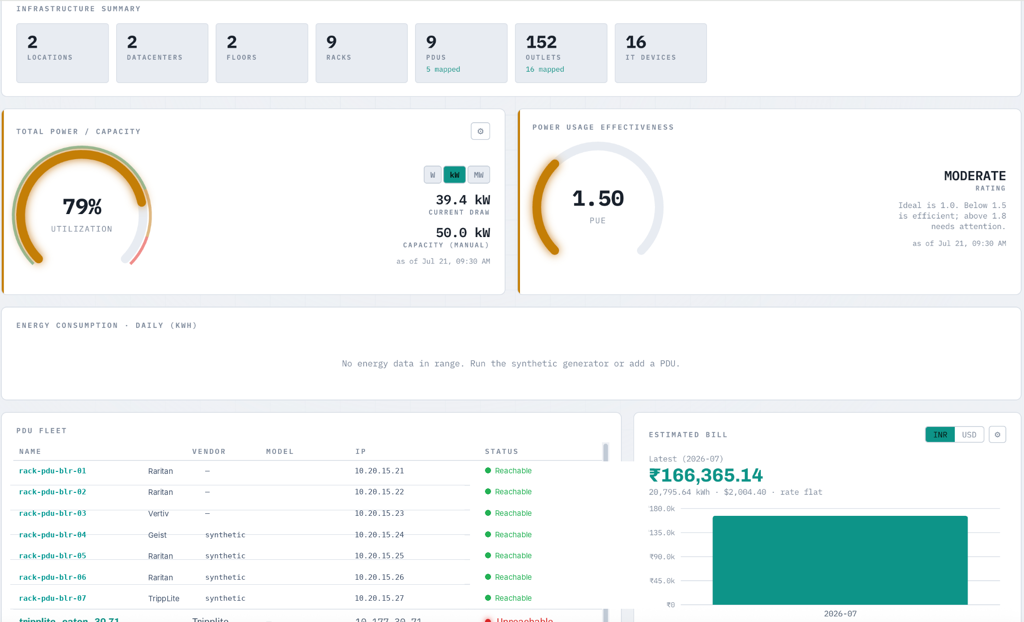Click Reachable status for rack-pdu-blr-05

coord(508,555)
